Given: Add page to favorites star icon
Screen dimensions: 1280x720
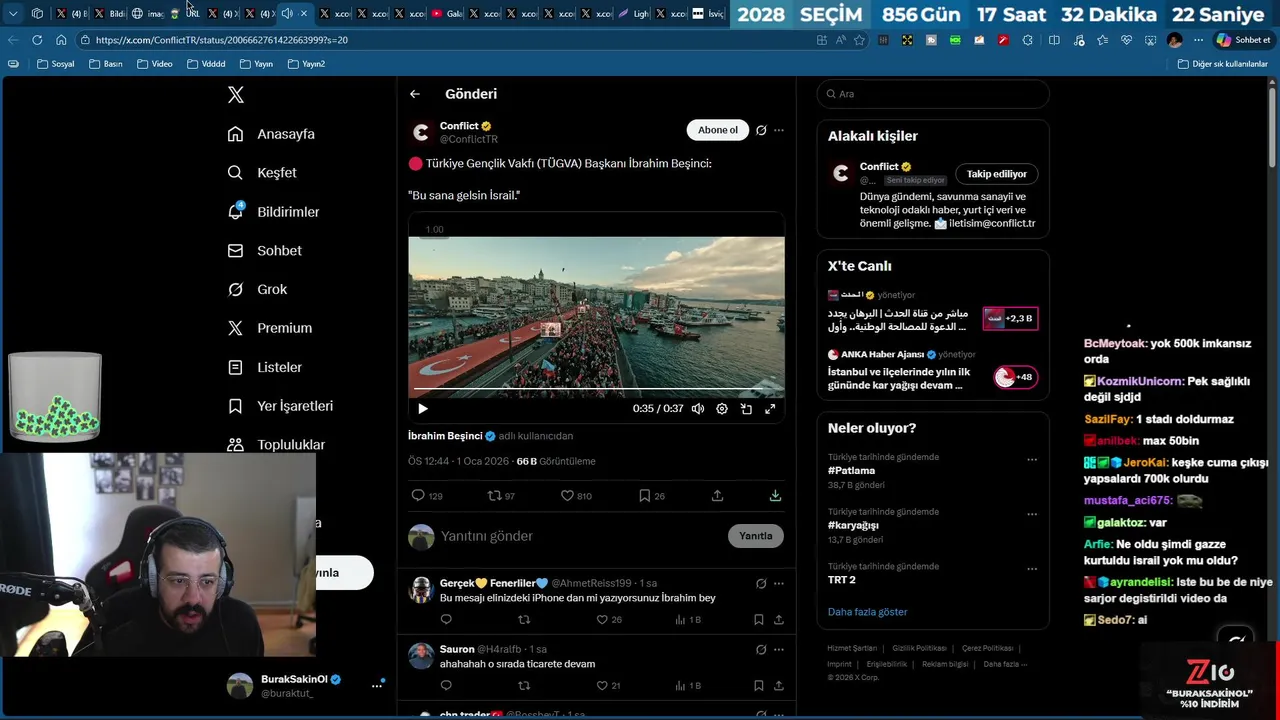Looking at the screenshot, I should tap(859, 40).
